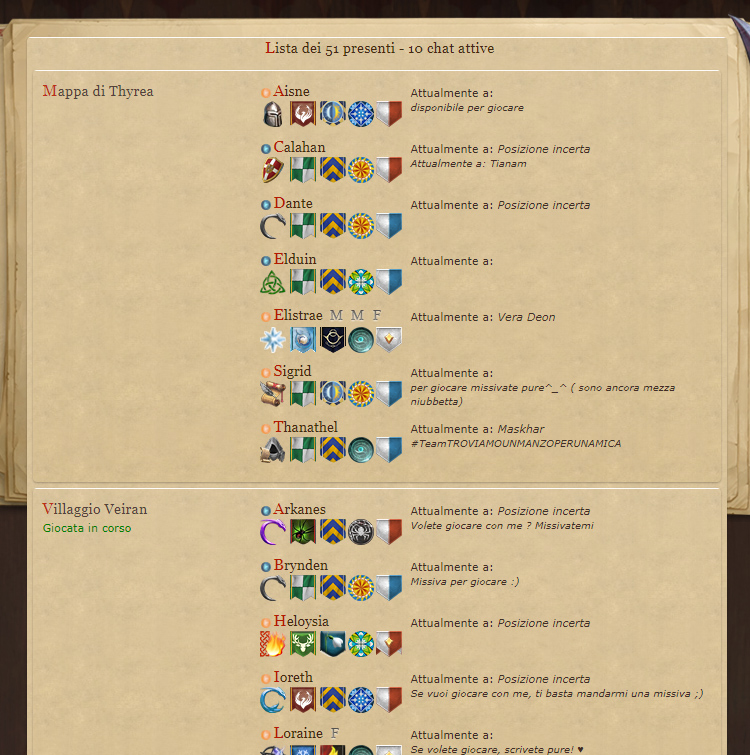Click the spider web medallion under Arkanes
This screenshot has width=750, height=755.
point(361,532)
